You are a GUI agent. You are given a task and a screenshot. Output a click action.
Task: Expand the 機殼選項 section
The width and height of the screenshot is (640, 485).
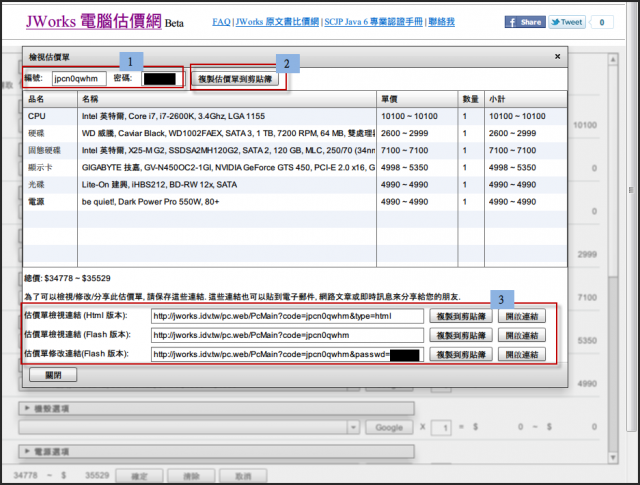coord(216,409)
